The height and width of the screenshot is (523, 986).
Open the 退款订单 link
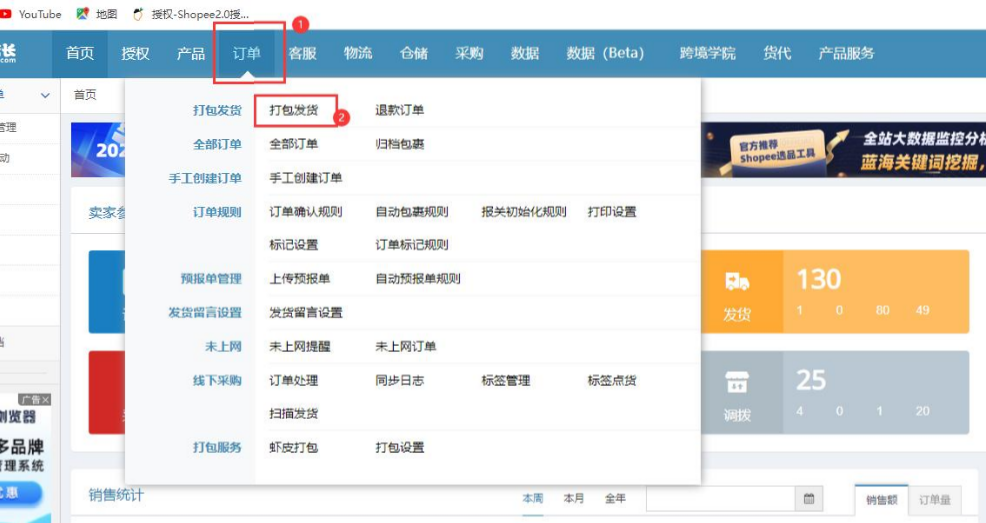(399, 110)
